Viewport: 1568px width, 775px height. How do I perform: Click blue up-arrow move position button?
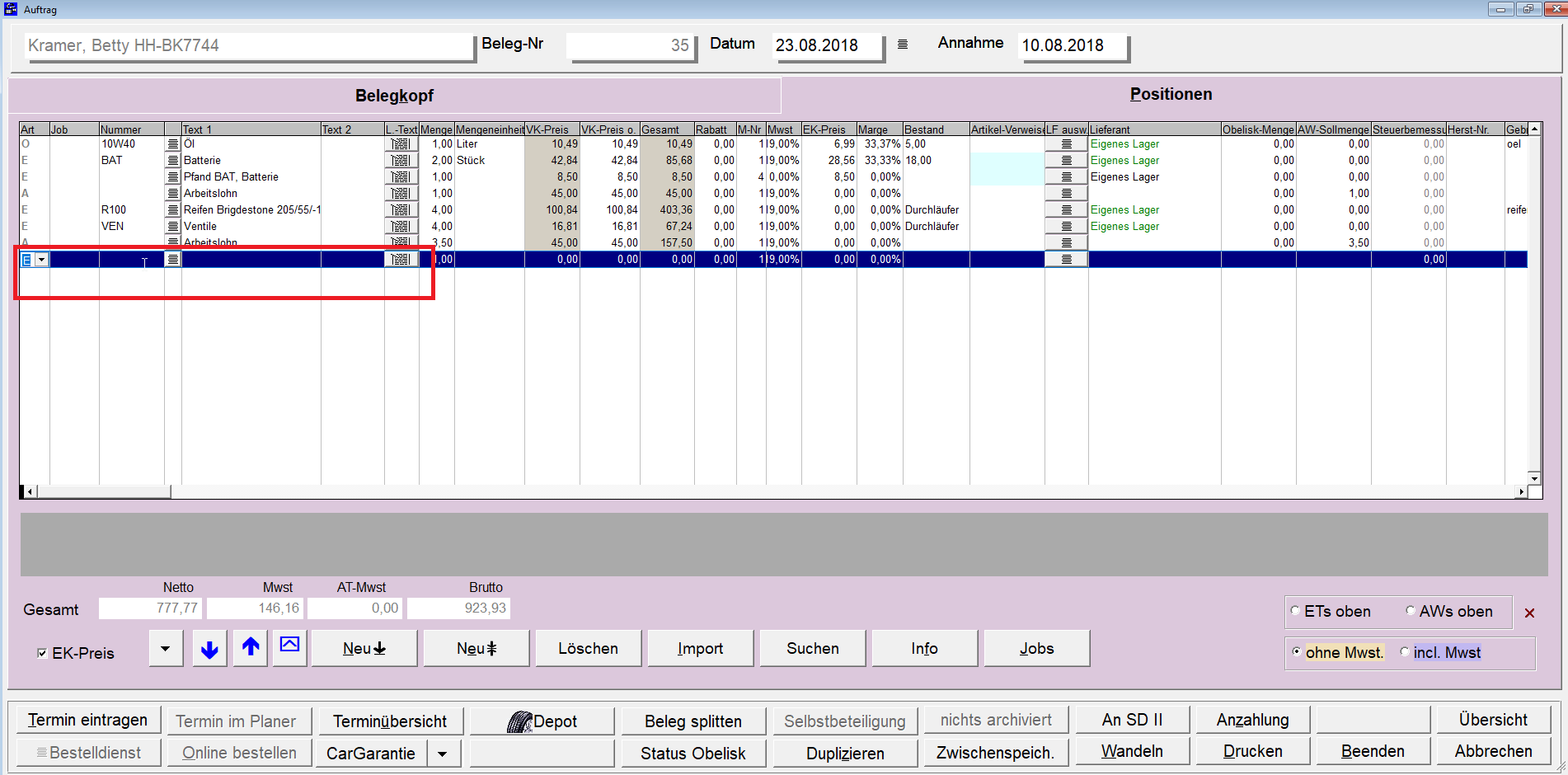click(x=251, y=649)
